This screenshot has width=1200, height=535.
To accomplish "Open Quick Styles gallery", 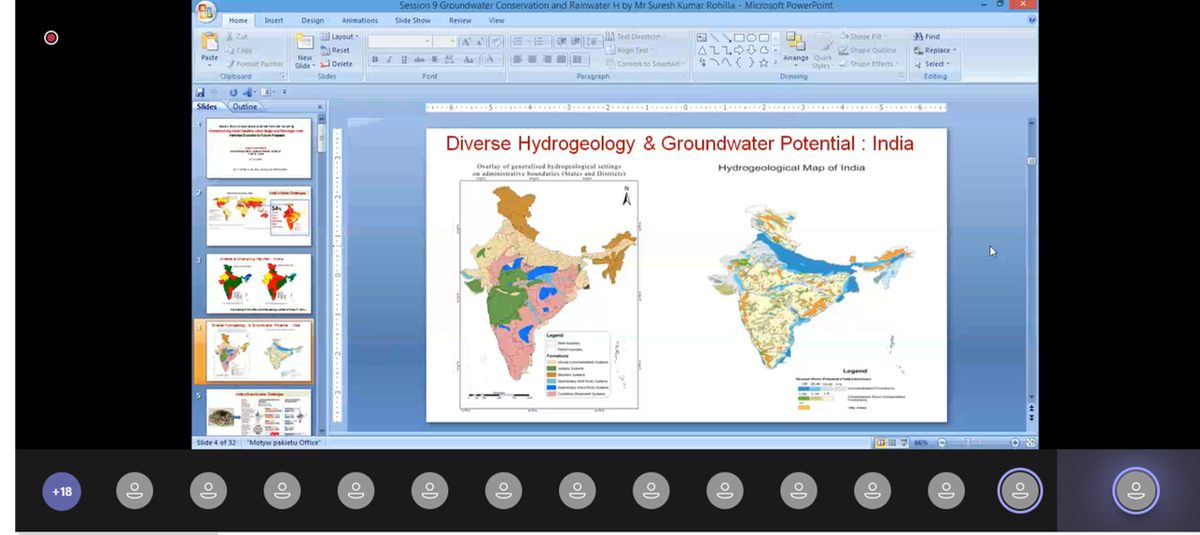I will pos(823,48).
